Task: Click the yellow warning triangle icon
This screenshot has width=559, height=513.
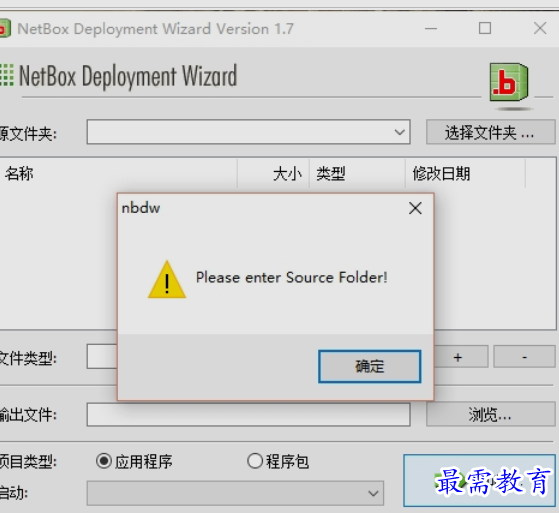Action: tap(167, 279)
